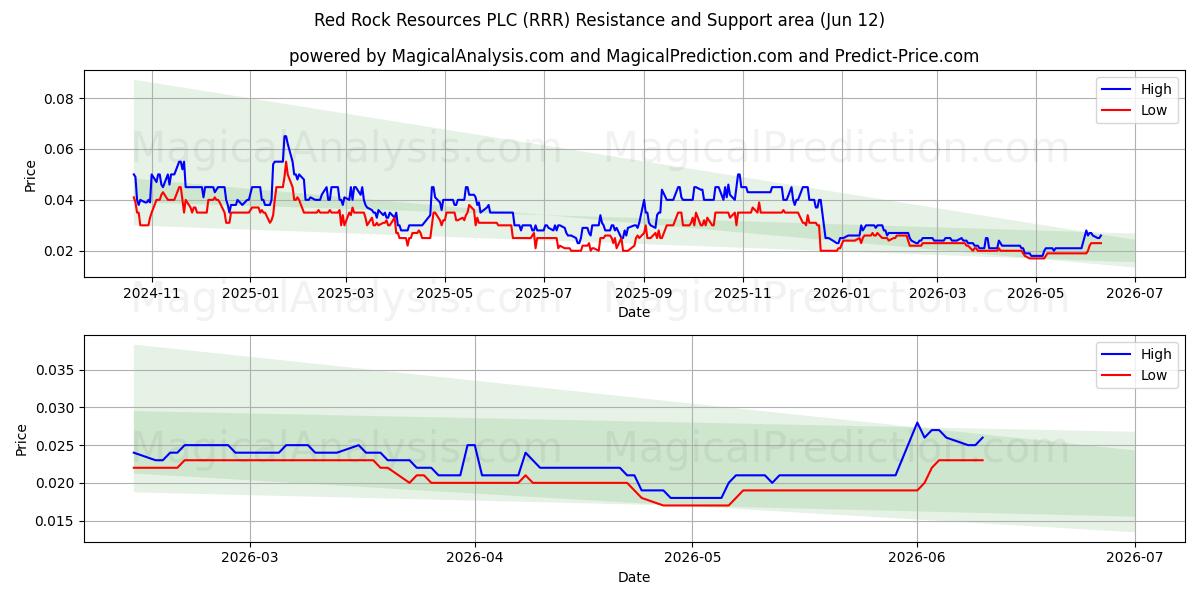Click the '0.025' y-axis tick label
Screen dimensions: 1200x600
click(x=57, y=446)
